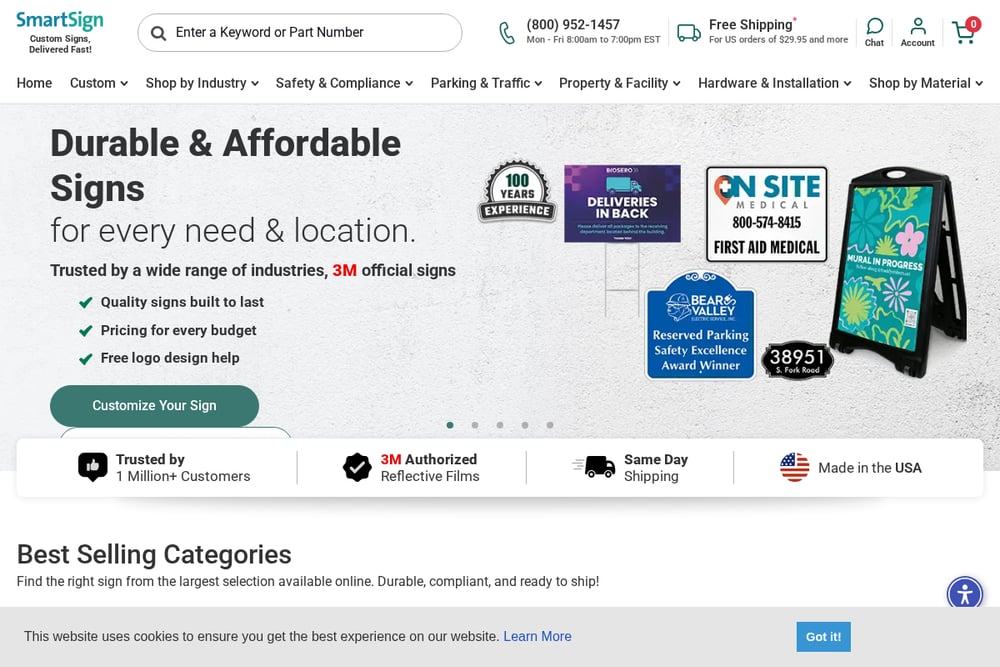Click the Pricing for every budget text

tap(179, 330)
